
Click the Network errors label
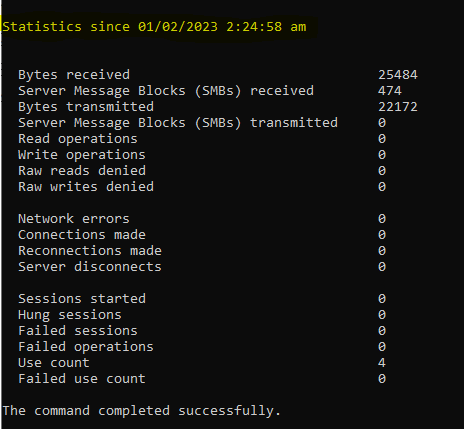click(x=74, y=219)
